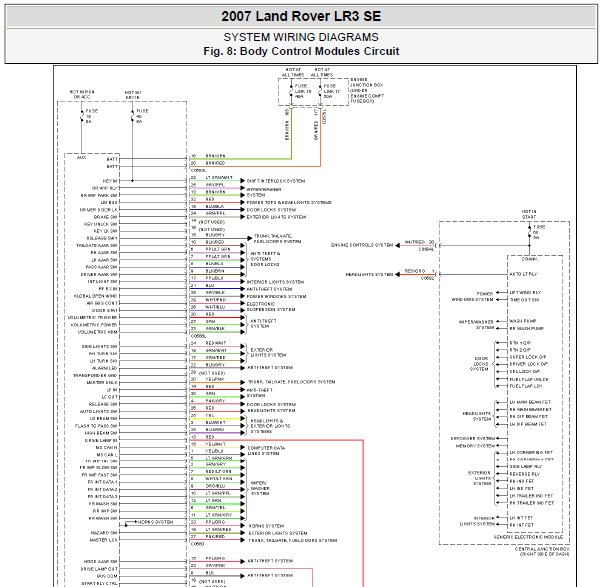Select the 'START RLY CTRL' input label
The height and width of the screenshot is (587, 603).
coord(99,584)
